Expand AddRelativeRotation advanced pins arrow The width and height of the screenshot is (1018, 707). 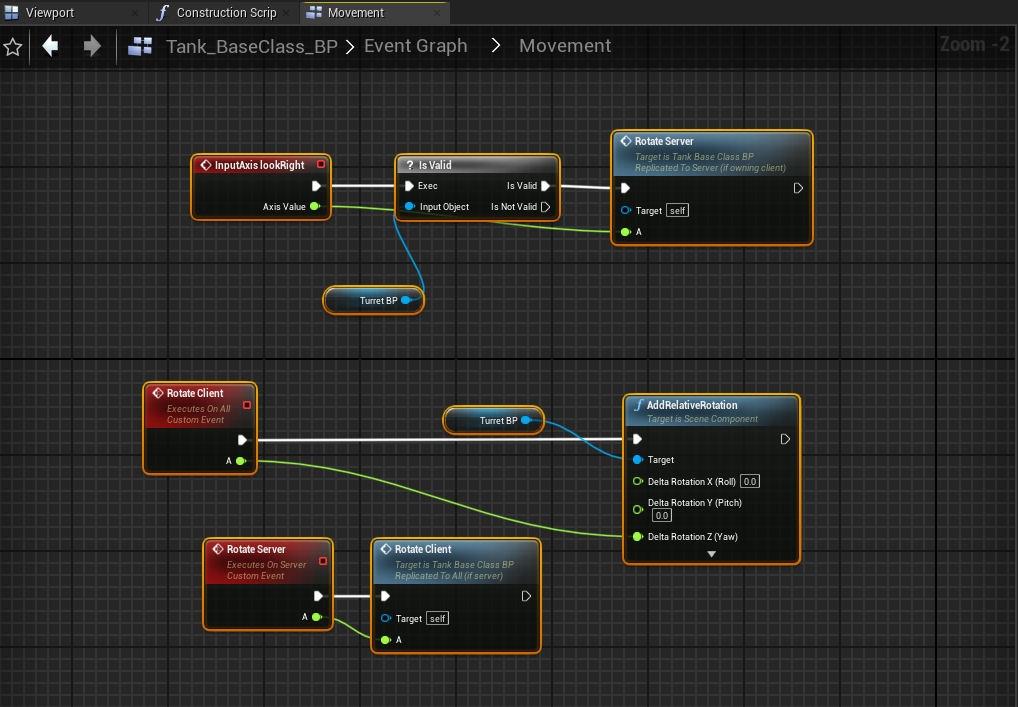712,554
